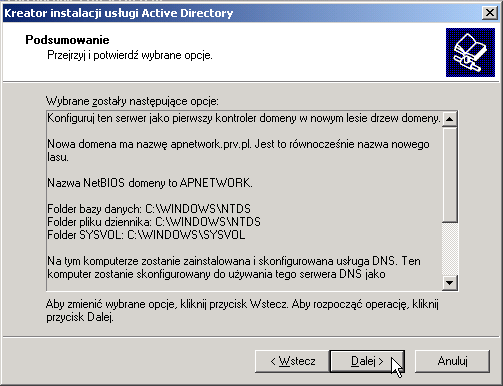The width and height of the screenshot is (503, 386).
Task: Click the 'Folder SYSVOL' path line
Action: pyautogui.click(x=146, y=235)
